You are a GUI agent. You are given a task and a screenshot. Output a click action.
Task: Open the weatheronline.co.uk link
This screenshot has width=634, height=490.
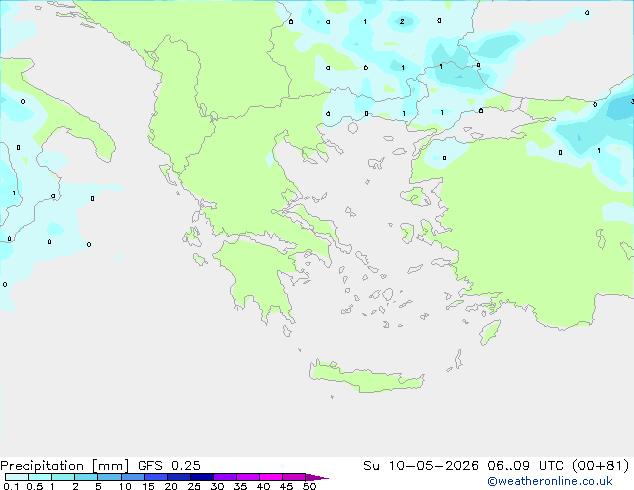[550, 481]
